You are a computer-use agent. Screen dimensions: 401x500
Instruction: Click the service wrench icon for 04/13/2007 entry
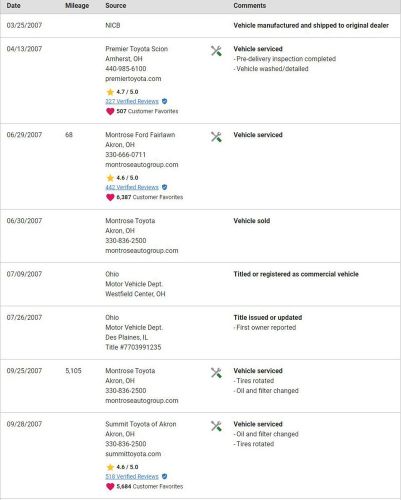point(216,51)
